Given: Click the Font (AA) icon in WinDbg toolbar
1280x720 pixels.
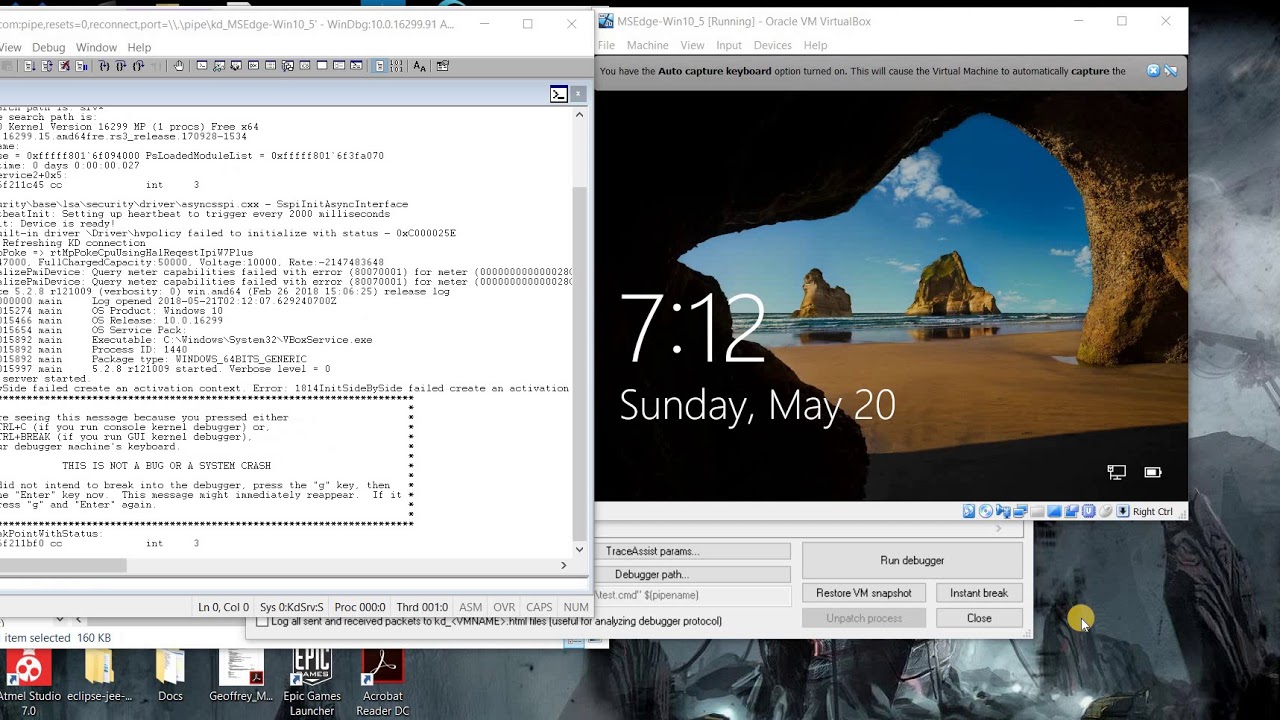Looking at the screenshot, I should click(420, 66).
